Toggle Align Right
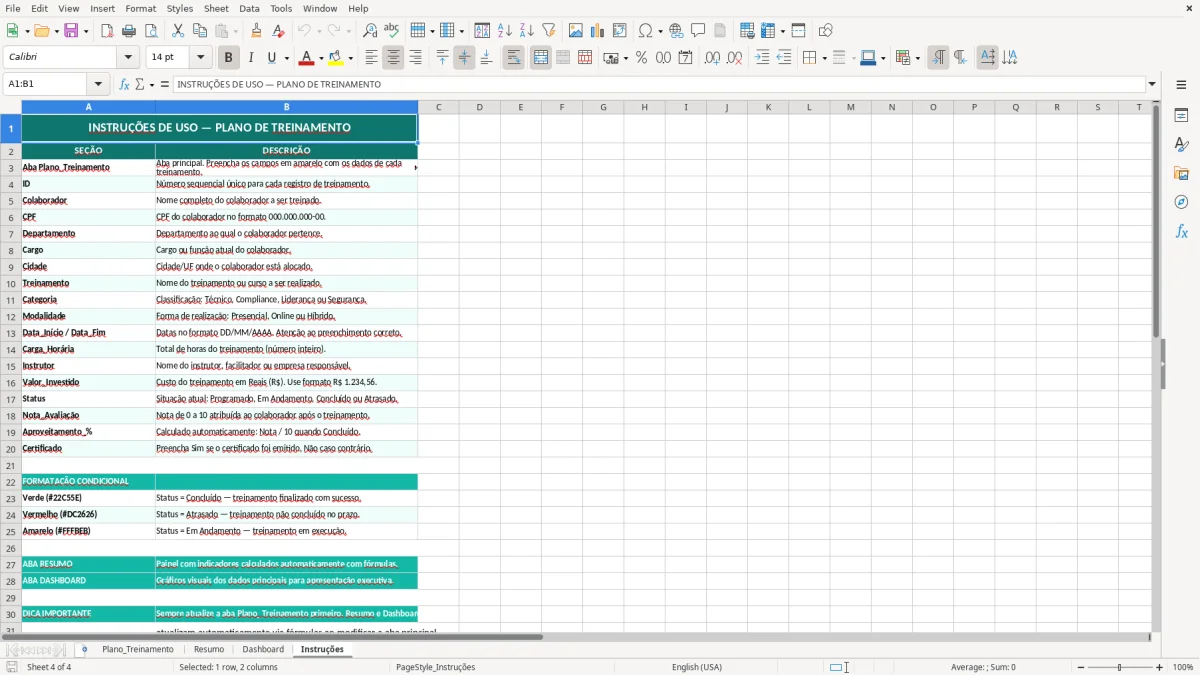This screenshot has height=675, width=1200. 415,58
